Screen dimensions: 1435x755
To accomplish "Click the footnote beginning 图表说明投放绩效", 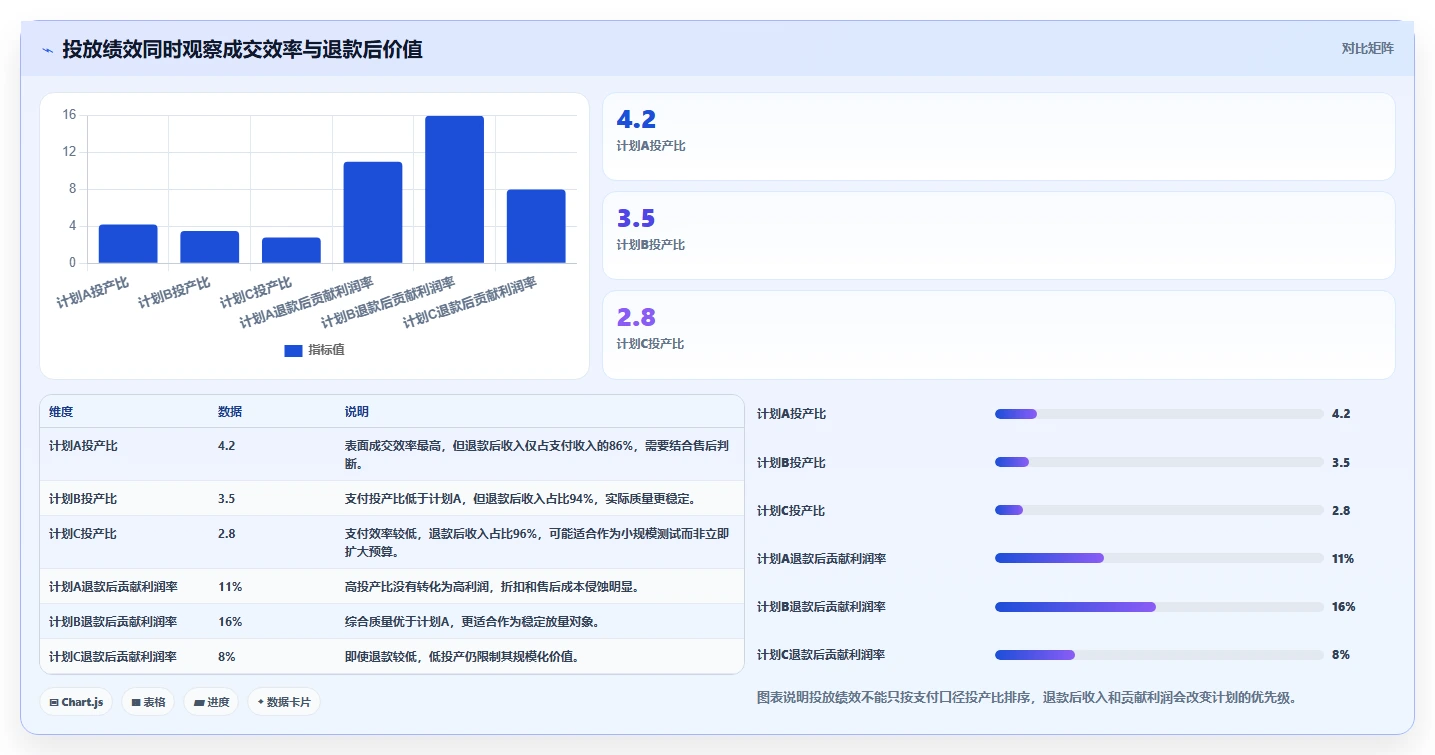I will point(1027,698).
